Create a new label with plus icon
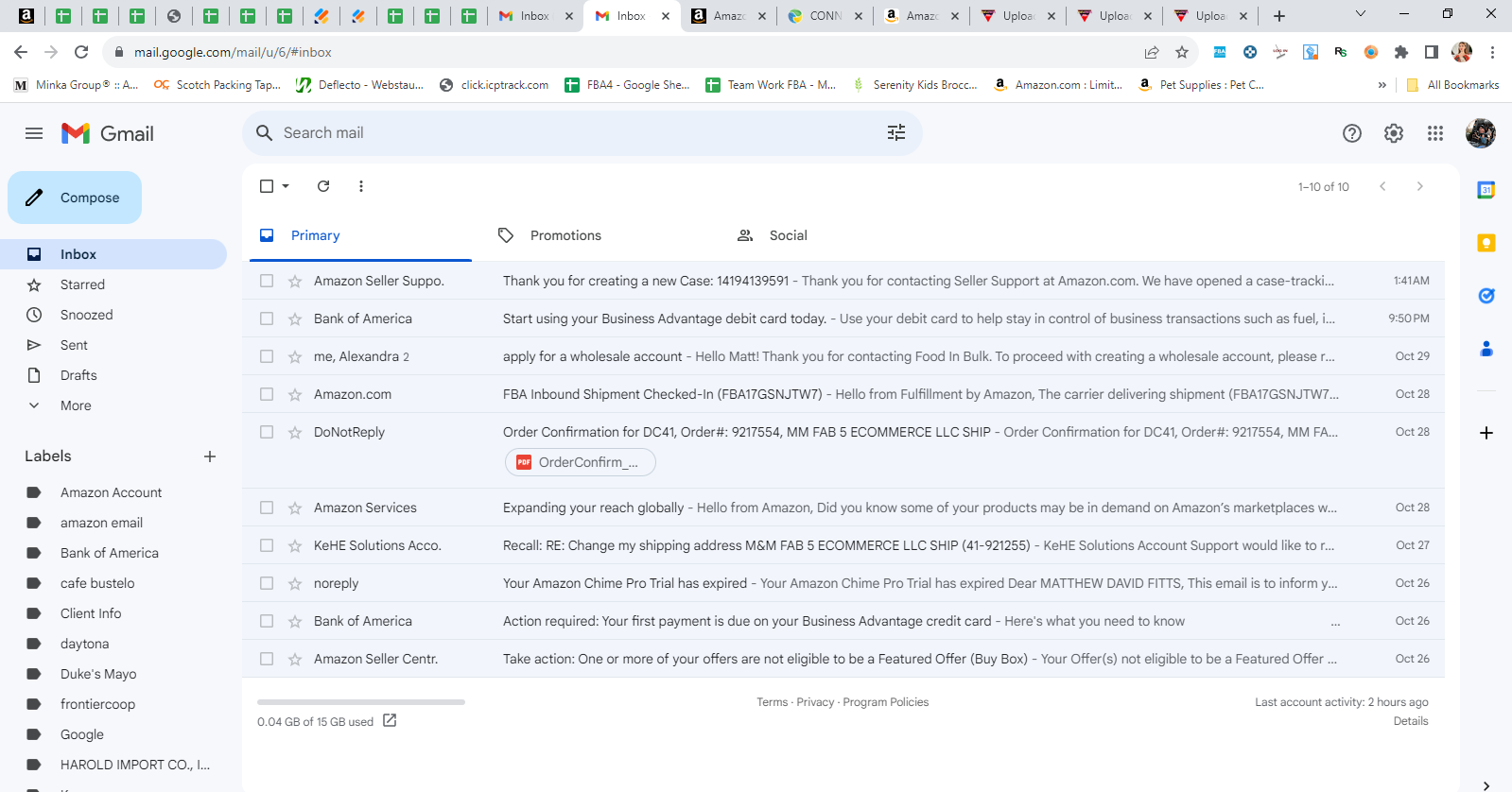The image size is (1512, 792). point(210,456)
